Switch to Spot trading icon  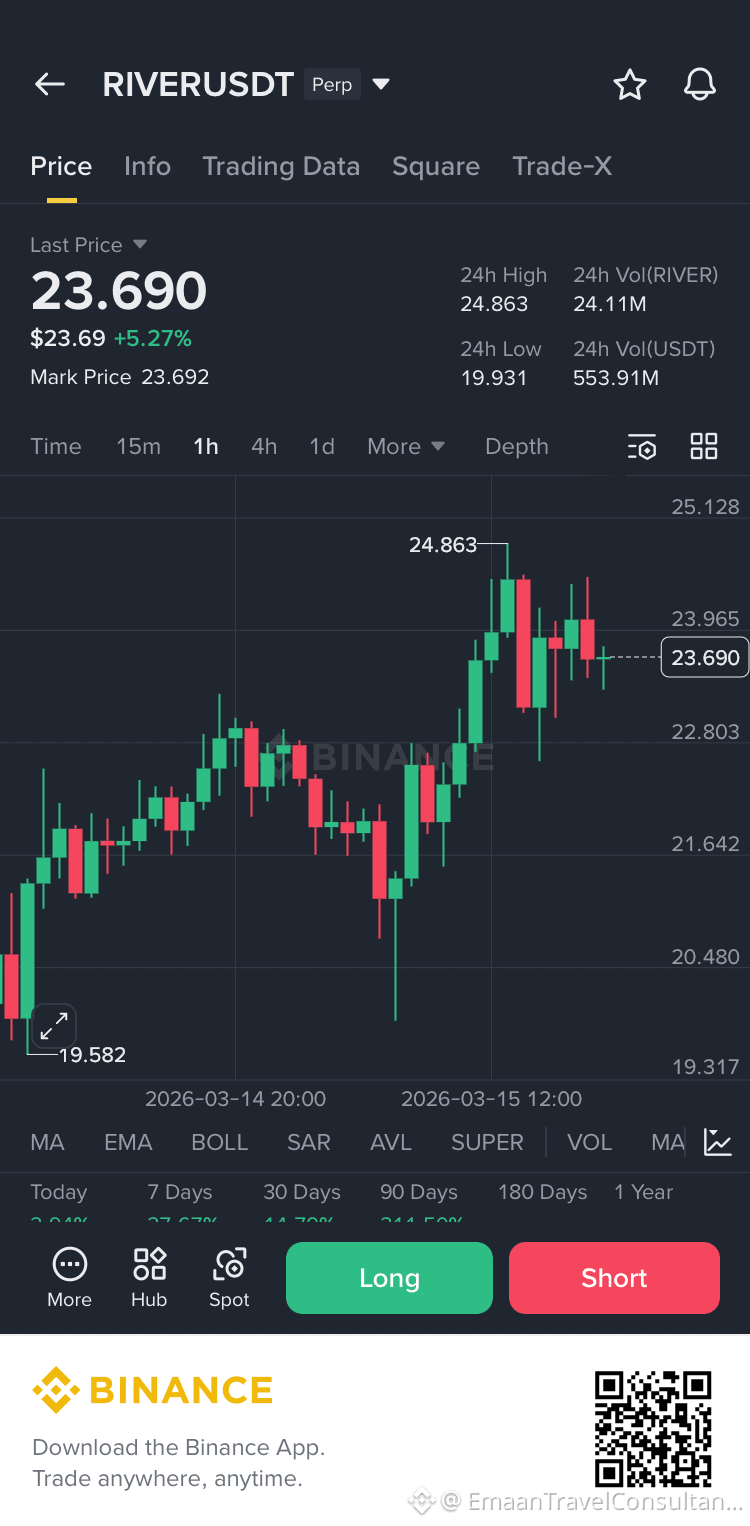[229, 1265]
